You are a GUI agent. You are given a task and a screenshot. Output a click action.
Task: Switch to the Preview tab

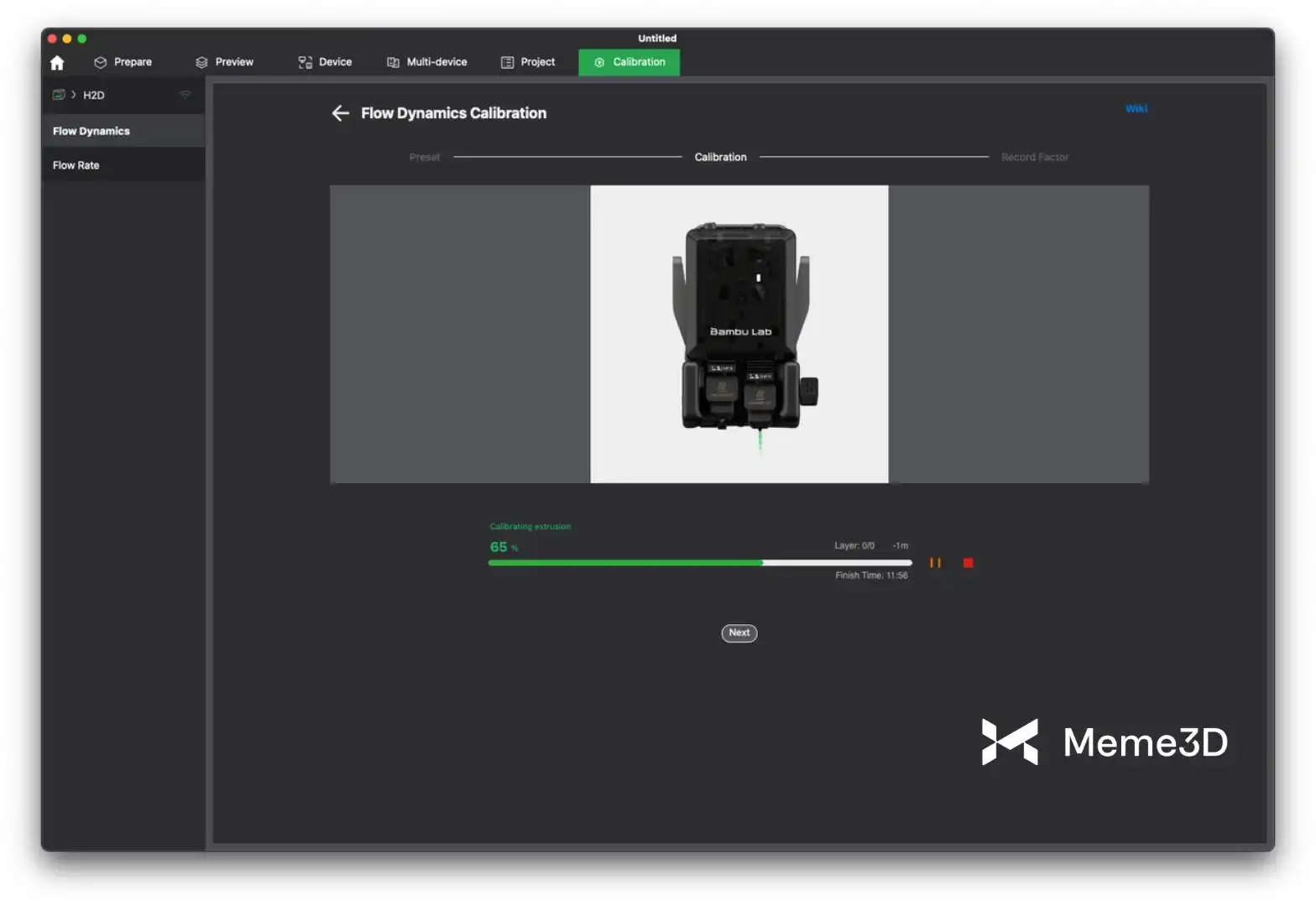click(x=224, y=62)
